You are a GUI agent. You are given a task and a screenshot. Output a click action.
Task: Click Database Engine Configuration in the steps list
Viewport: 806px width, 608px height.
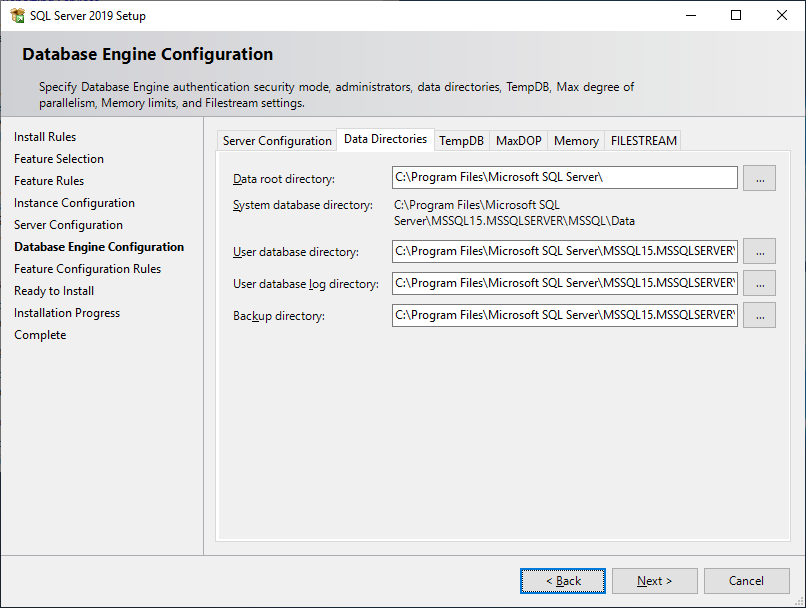point(99,247)
